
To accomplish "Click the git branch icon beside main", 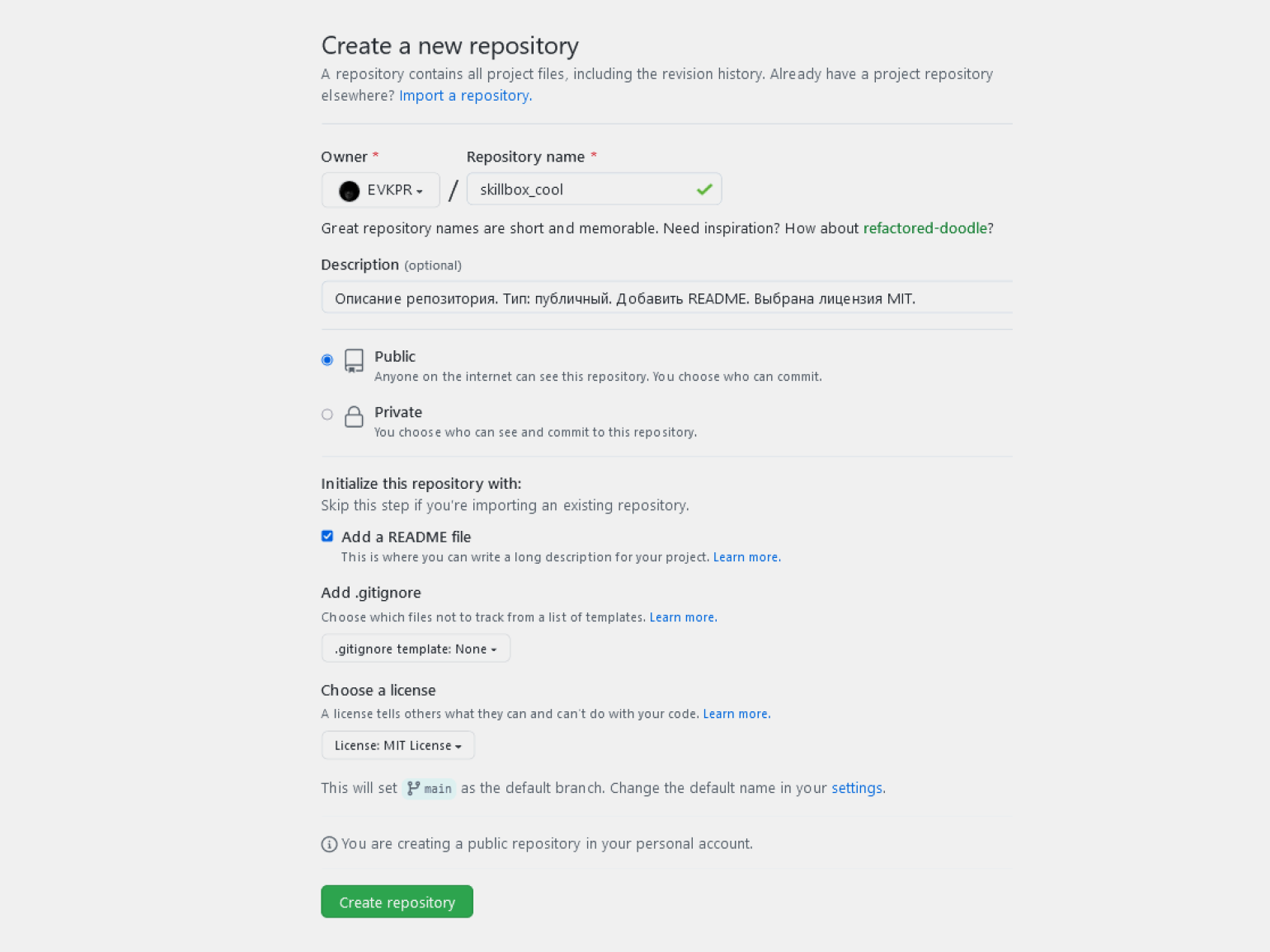I will pos(414,788).
